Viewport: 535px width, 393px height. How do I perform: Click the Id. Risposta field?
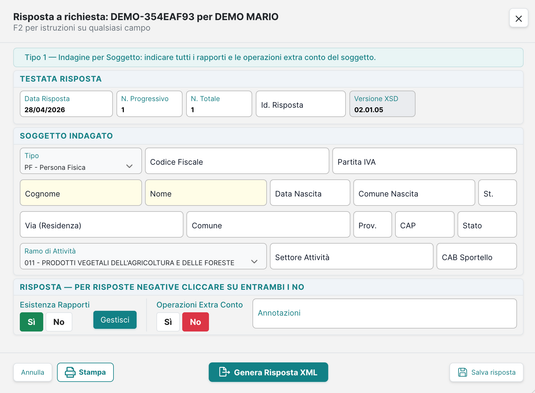pos(301,104)
